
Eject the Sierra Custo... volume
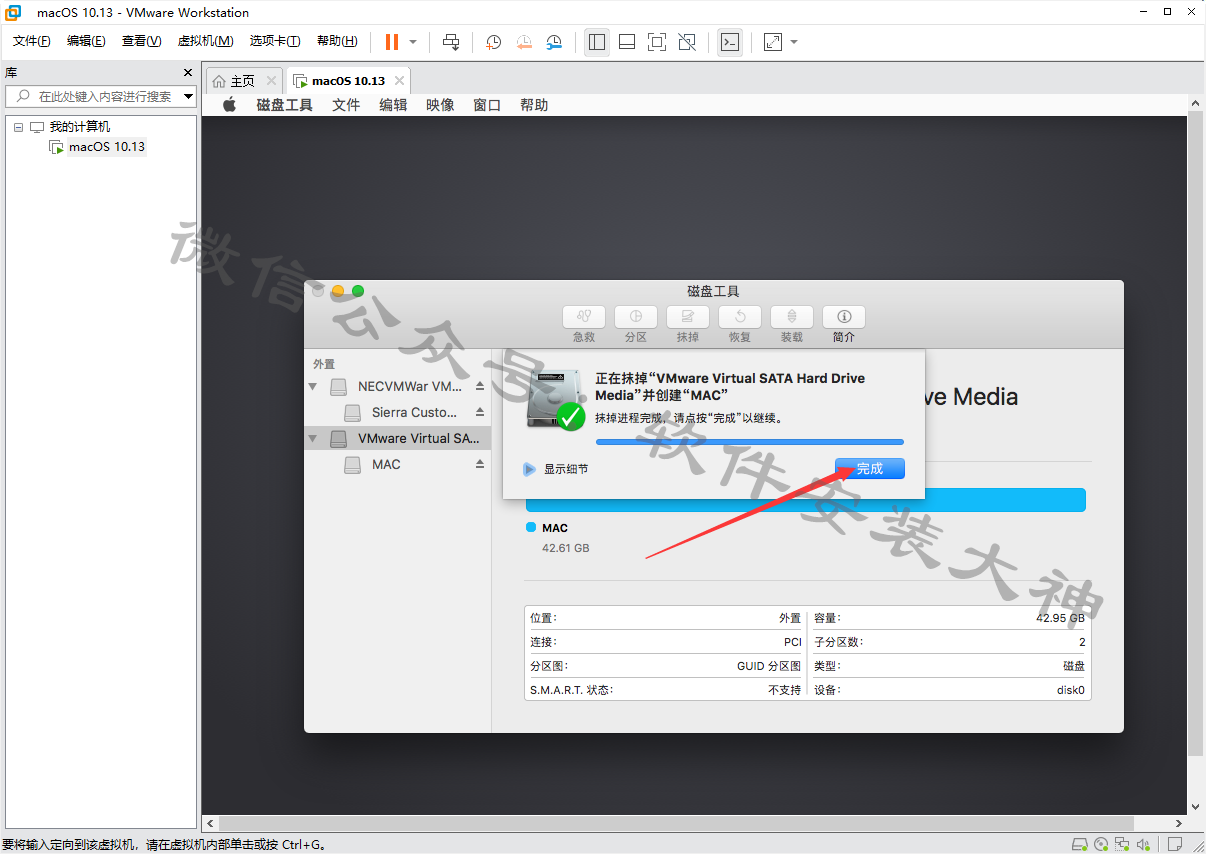pyautogui.click(x=480, y=412)
